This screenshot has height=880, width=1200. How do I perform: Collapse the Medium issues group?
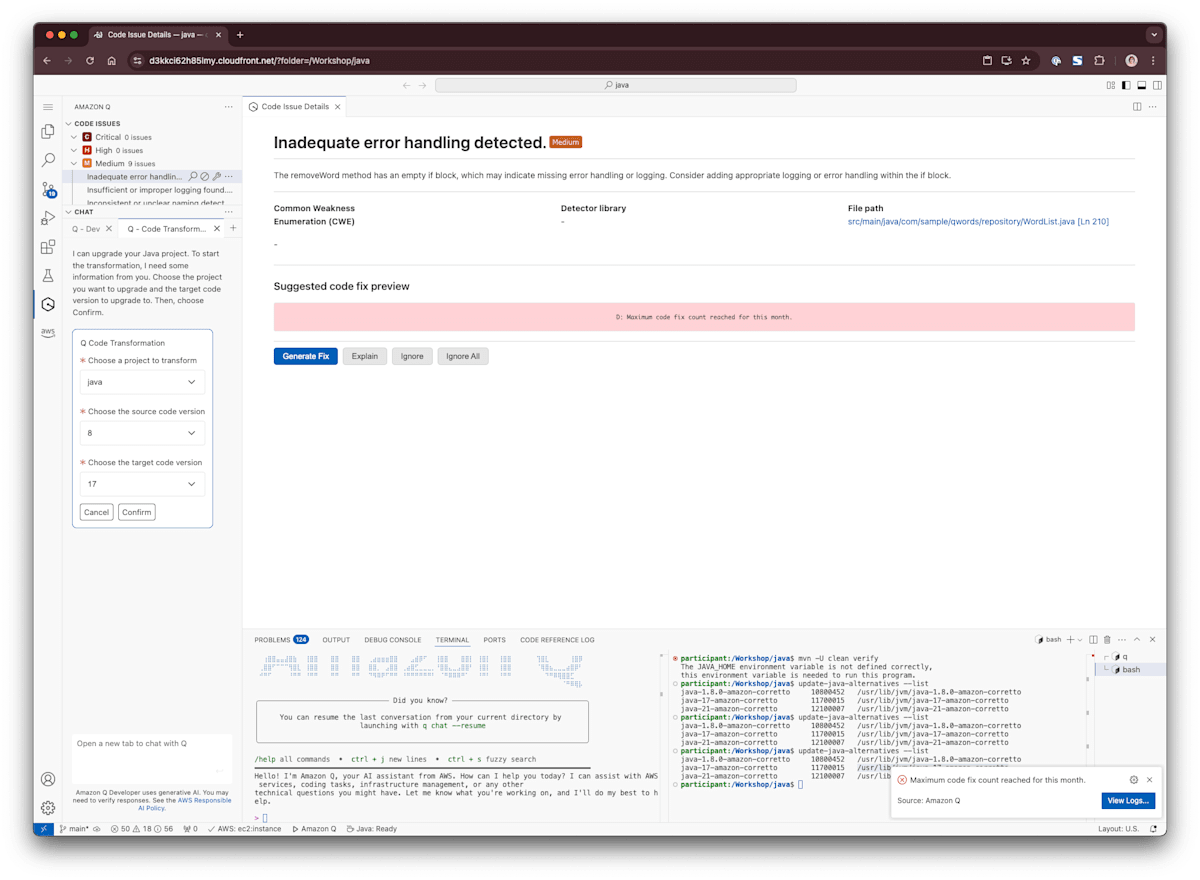(x=74, y=163)
